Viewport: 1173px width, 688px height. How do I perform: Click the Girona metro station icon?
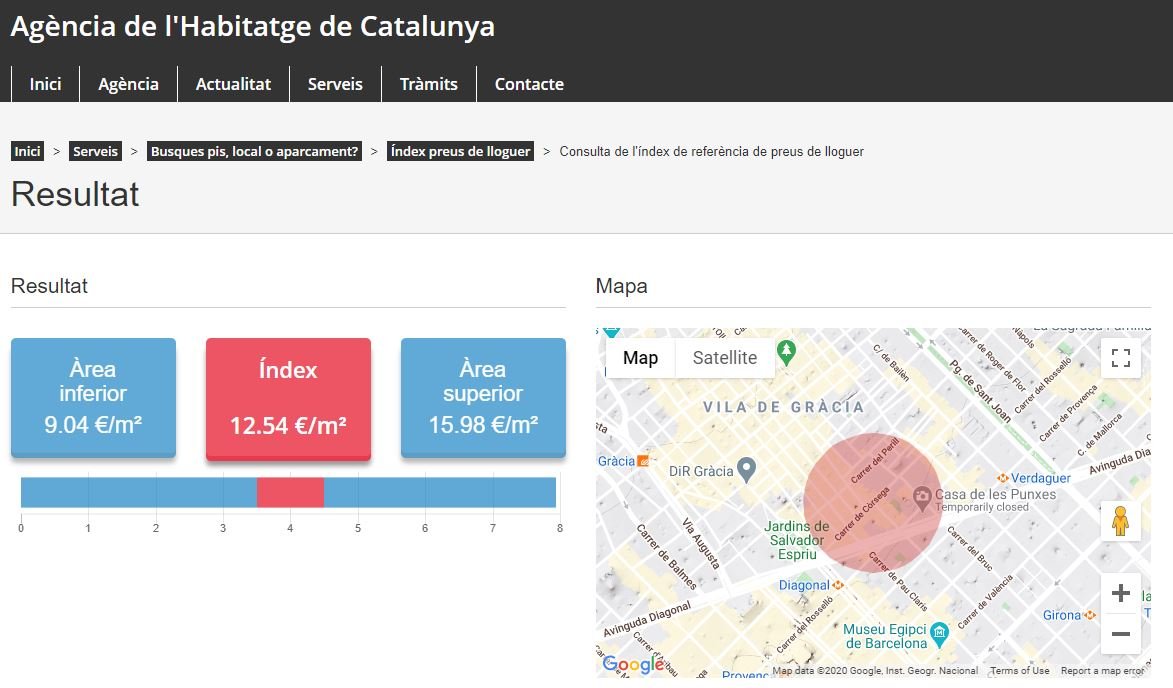(1089, 615)
